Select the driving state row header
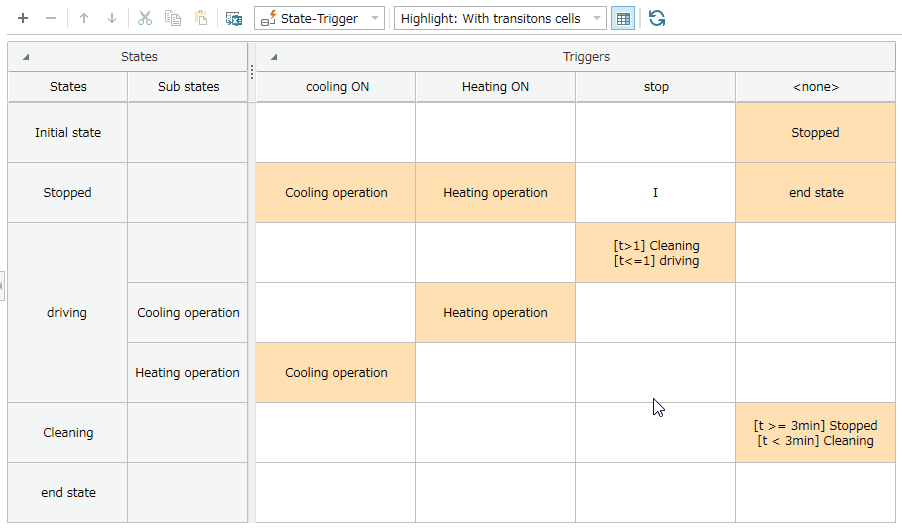902x531 pixels. coord(68,313)
